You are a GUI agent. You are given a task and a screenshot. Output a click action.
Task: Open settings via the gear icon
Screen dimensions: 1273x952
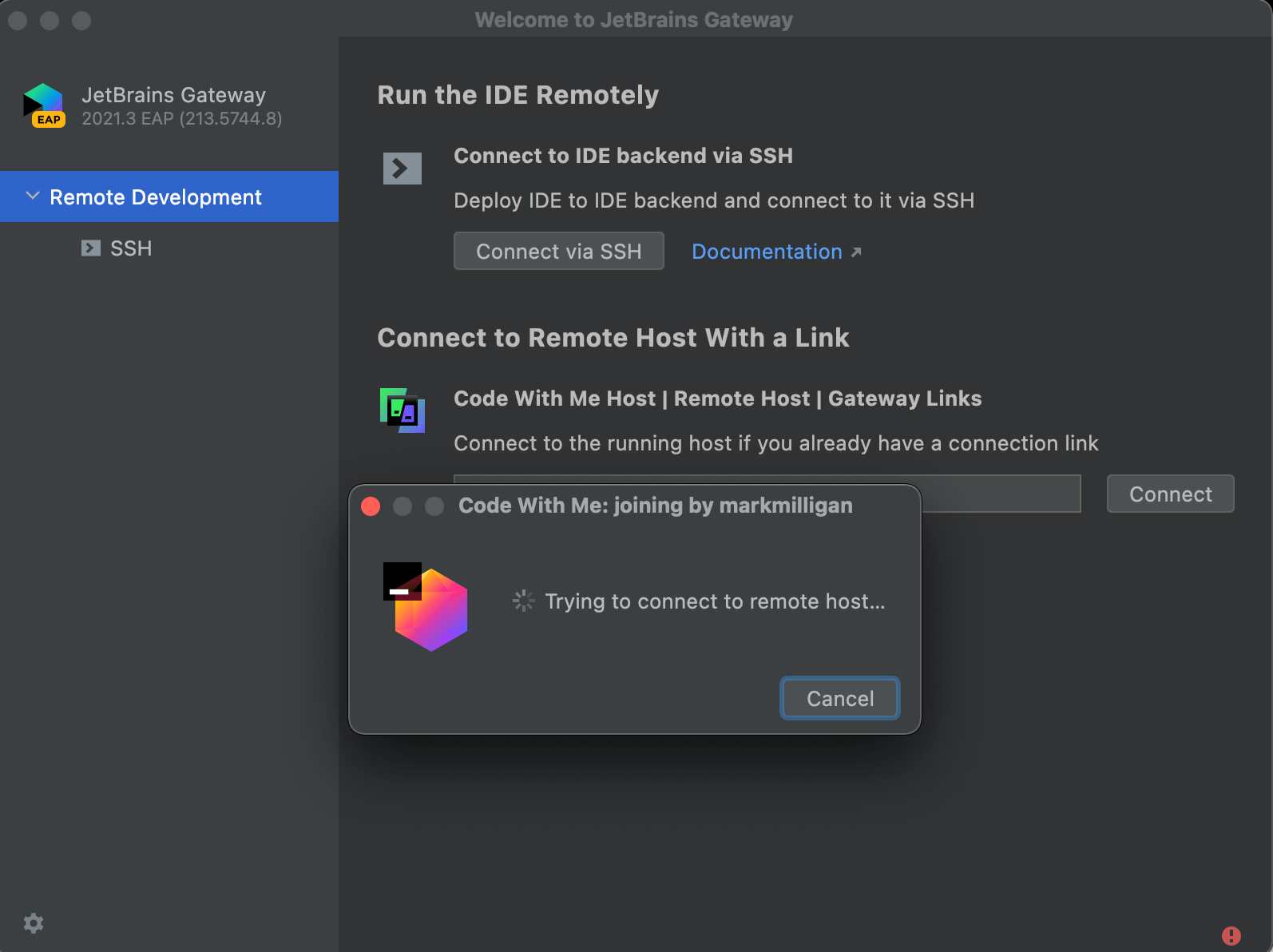pyautogui.click(x=34, y=923)
